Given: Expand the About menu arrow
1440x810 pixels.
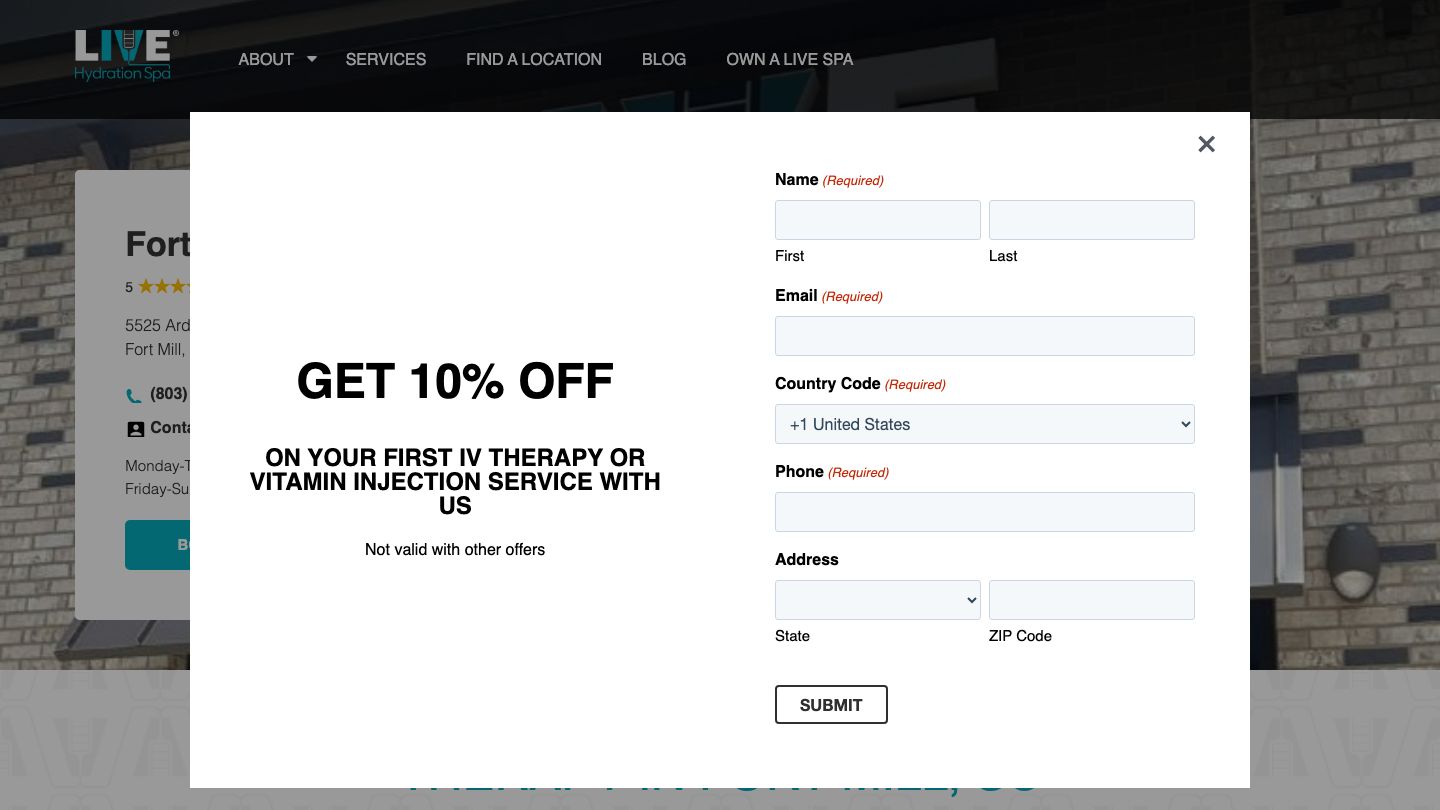Looking at the screenshot, I should coord(312,59).
